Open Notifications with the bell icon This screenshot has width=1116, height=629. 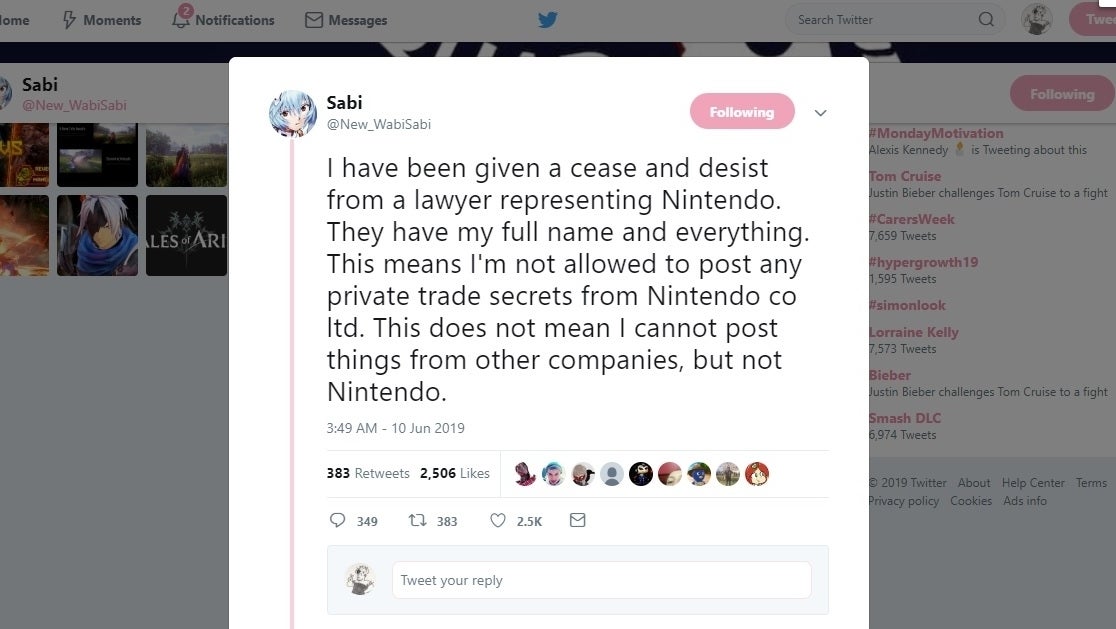(x=181, y=19)
